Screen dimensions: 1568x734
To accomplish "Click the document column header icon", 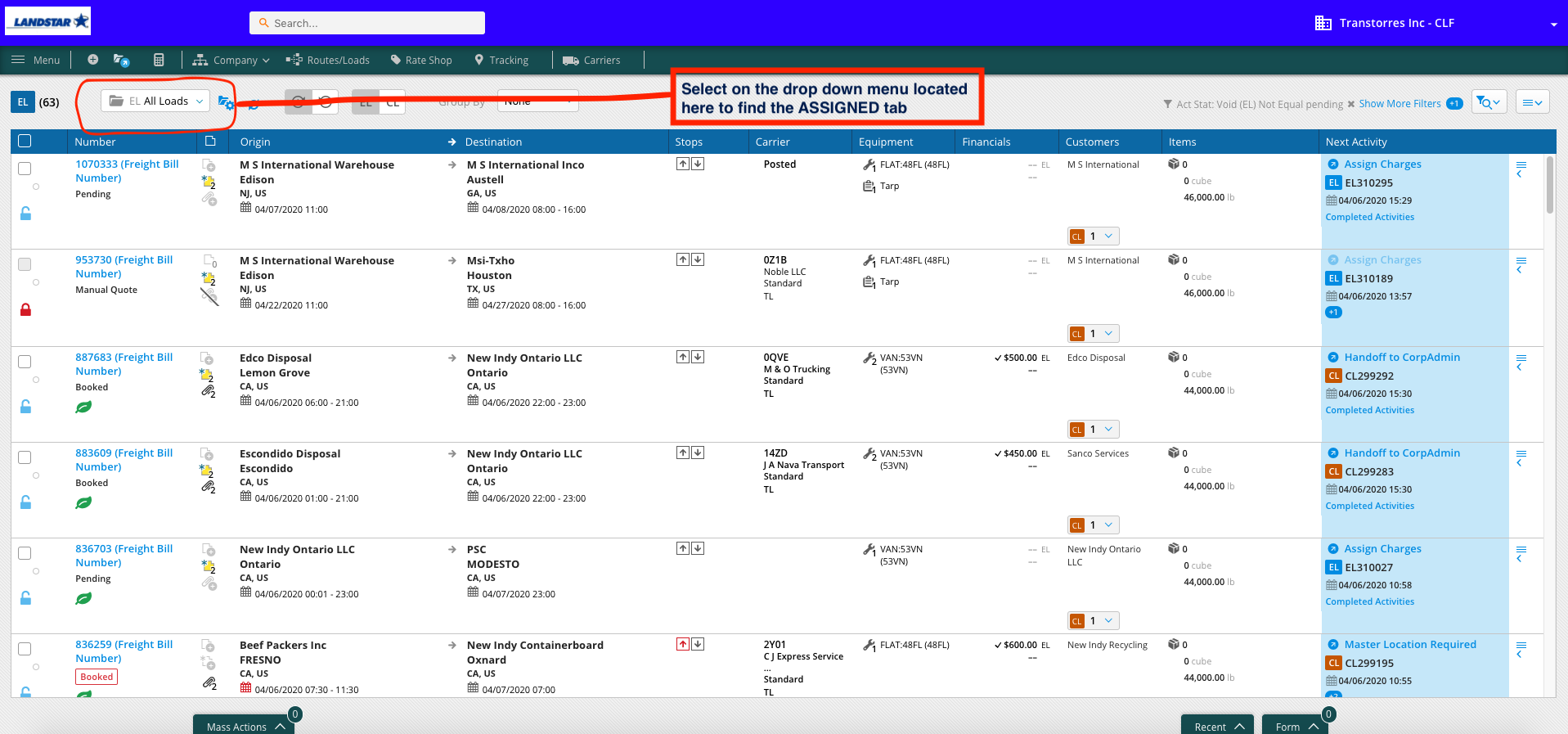I will (x=210, y=141).
